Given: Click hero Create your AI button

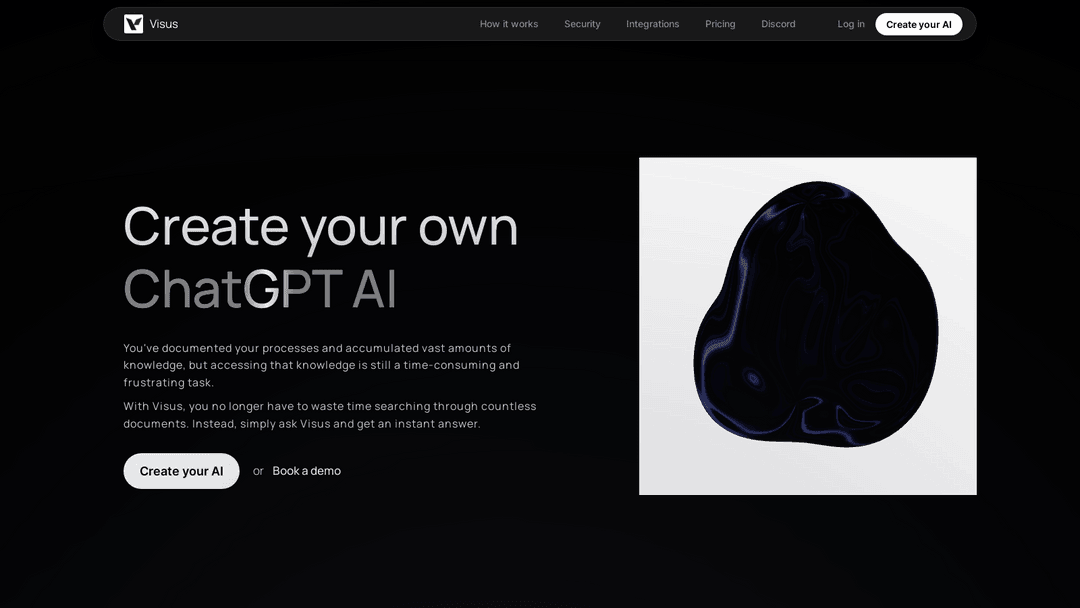Looking at the screenshot, I should coord(181,471).
